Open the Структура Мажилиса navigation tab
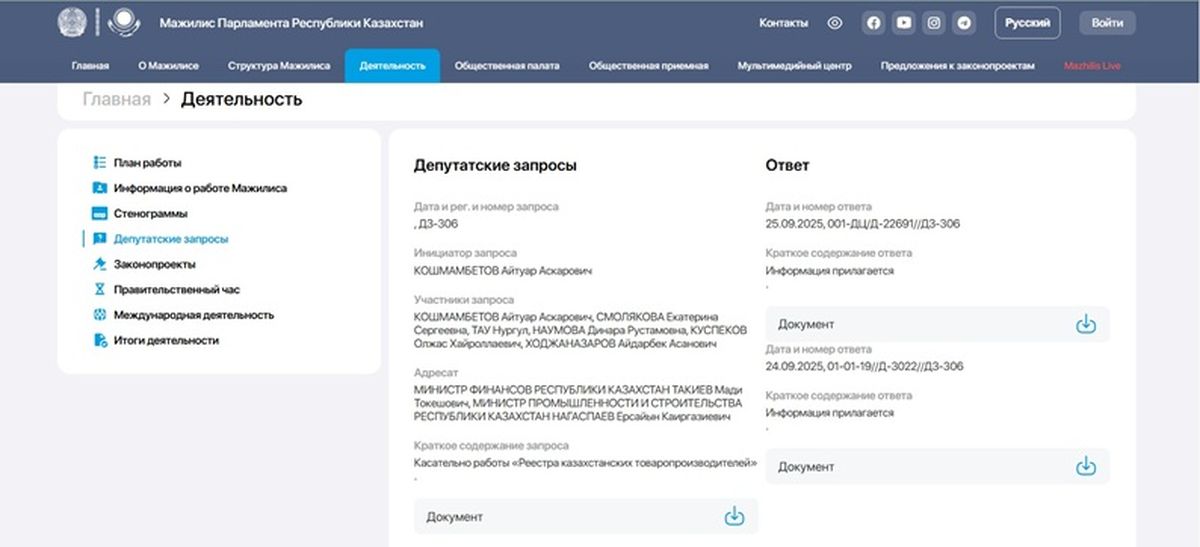The height and width of the screenshot is (547, 1200). click(279, 66)
